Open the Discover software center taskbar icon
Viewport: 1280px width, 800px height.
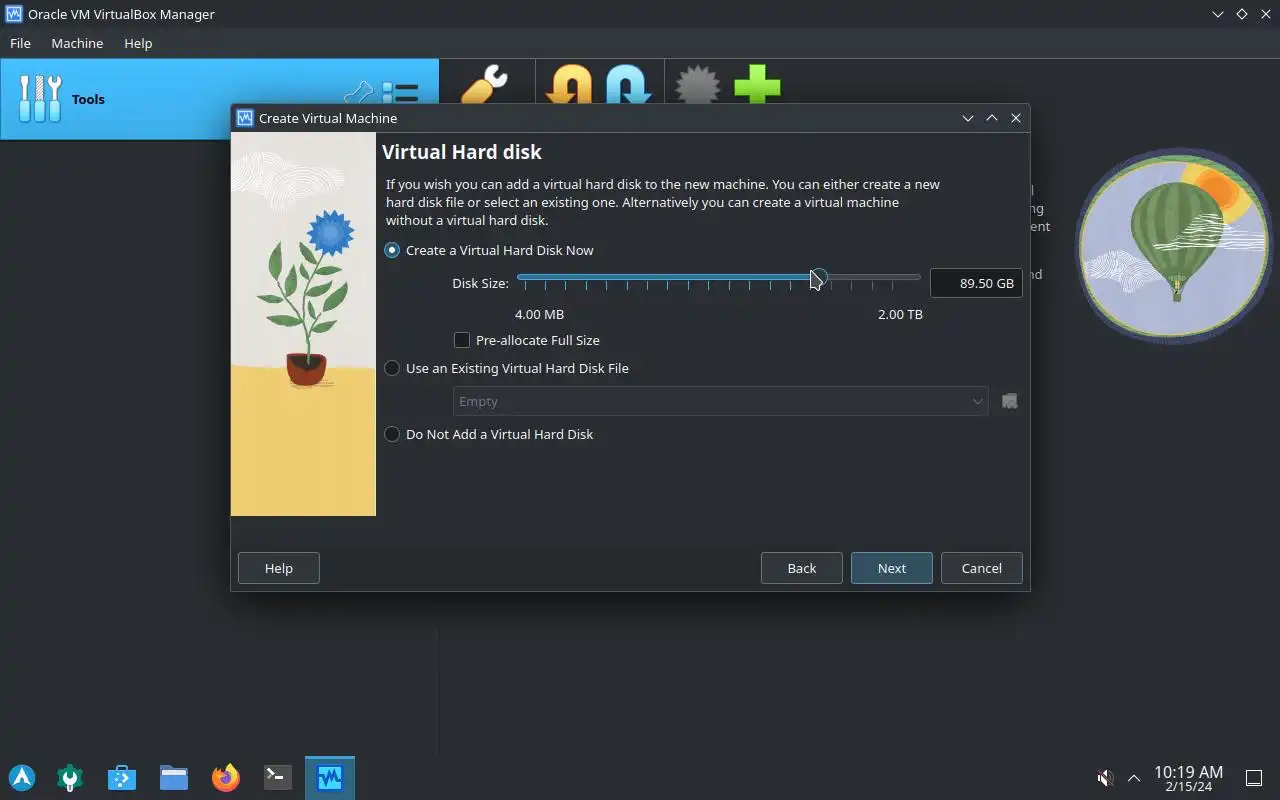click(x=122, y=777)
